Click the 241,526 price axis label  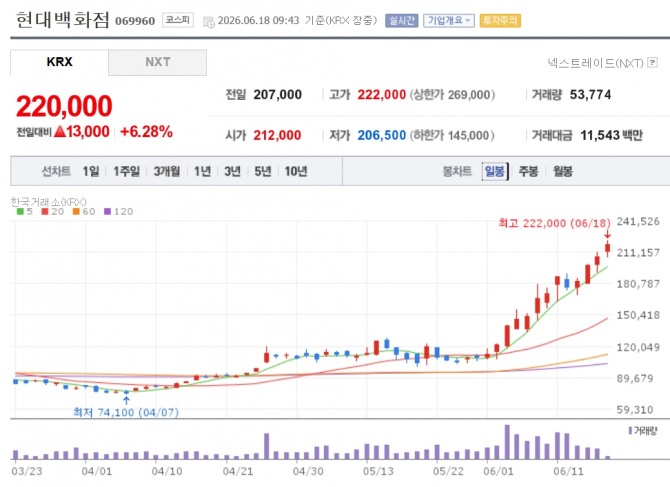[638, 221]
